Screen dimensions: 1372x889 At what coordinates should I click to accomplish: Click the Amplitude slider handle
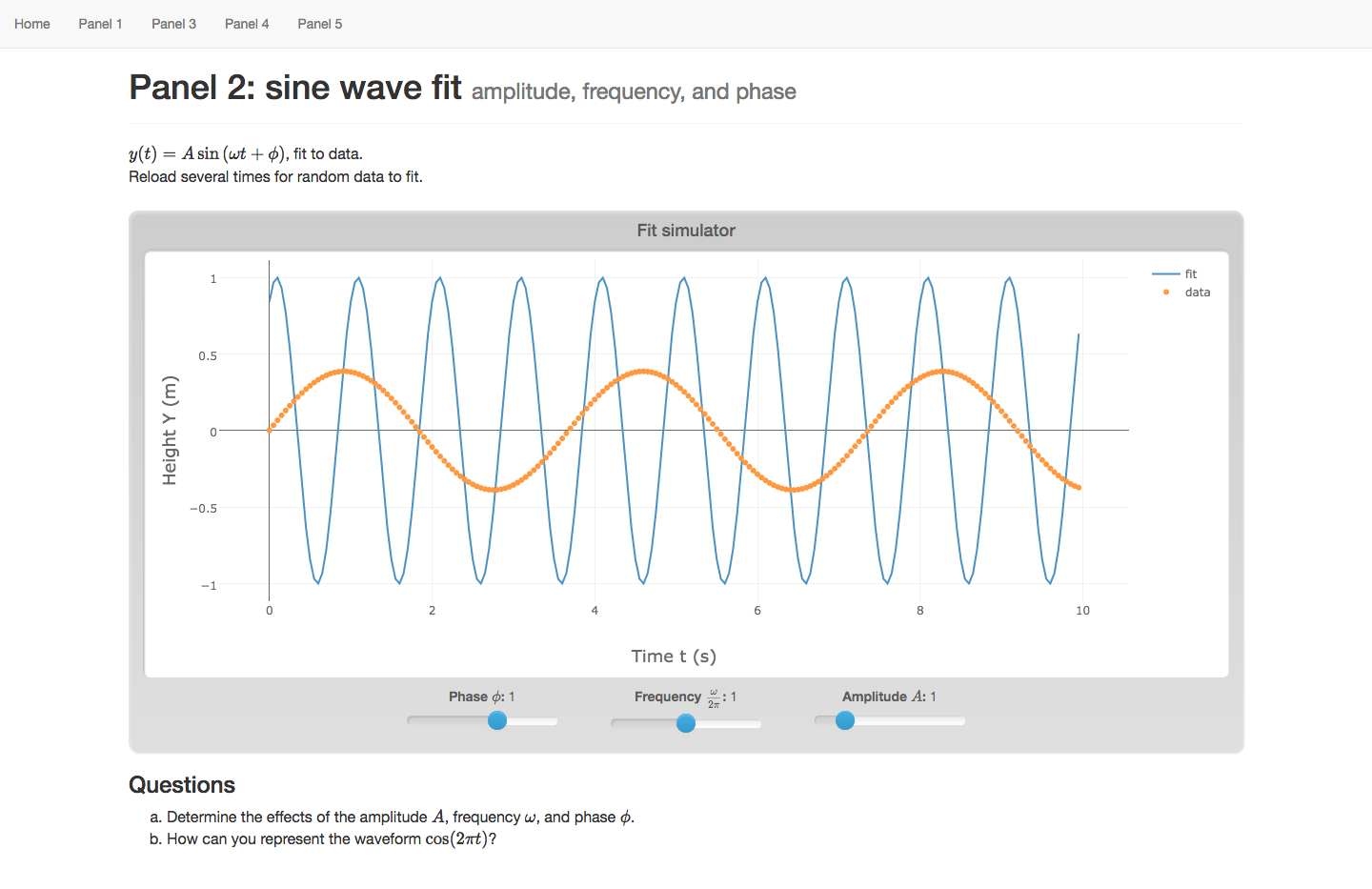[845, 720]
